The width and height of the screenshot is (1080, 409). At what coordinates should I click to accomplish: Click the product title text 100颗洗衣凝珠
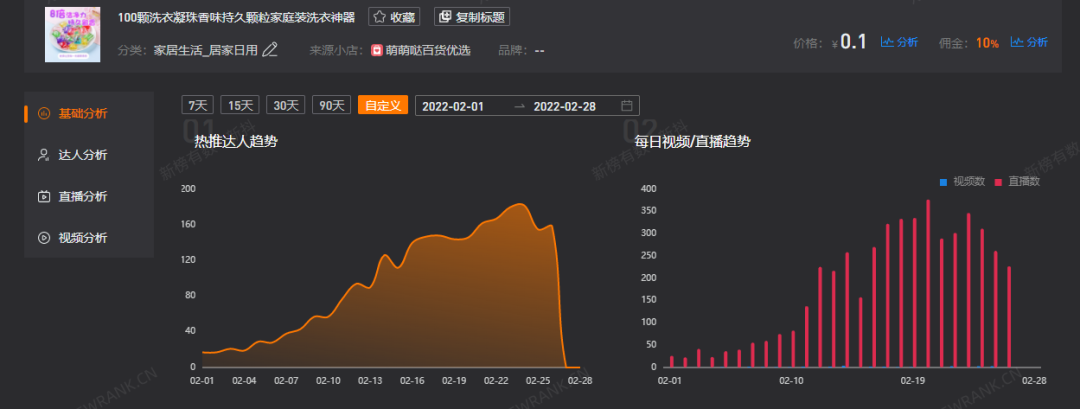(x=236, y=17)
